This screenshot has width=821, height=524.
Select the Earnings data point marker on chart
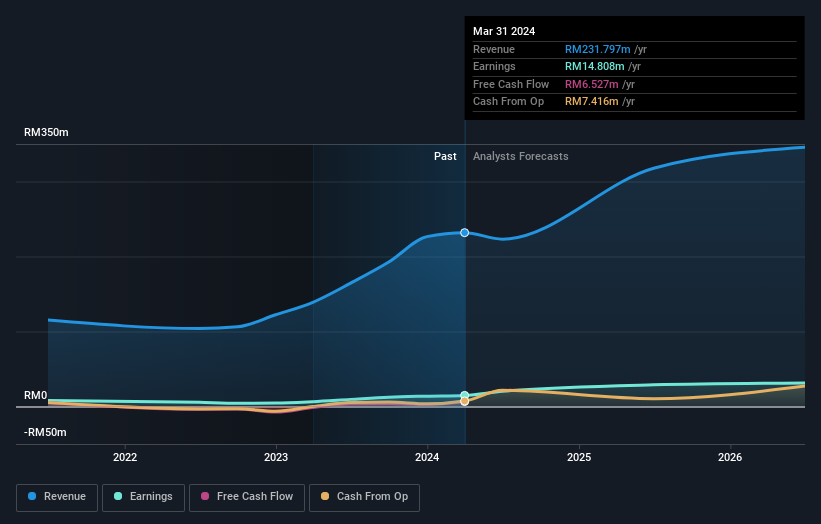(x=464, y=395)
